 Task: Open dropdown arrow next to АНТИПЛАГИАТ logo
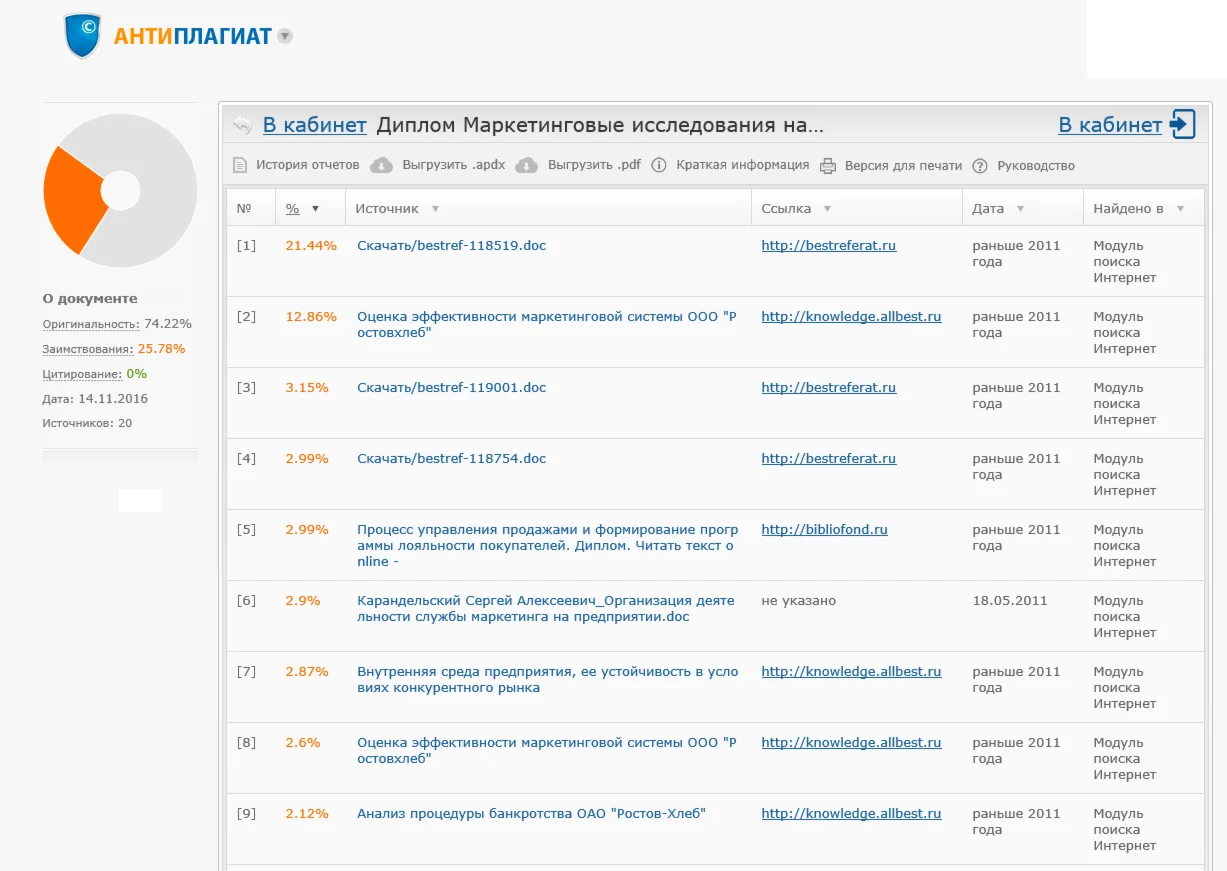pyautogui.click(x=285, y=36)
